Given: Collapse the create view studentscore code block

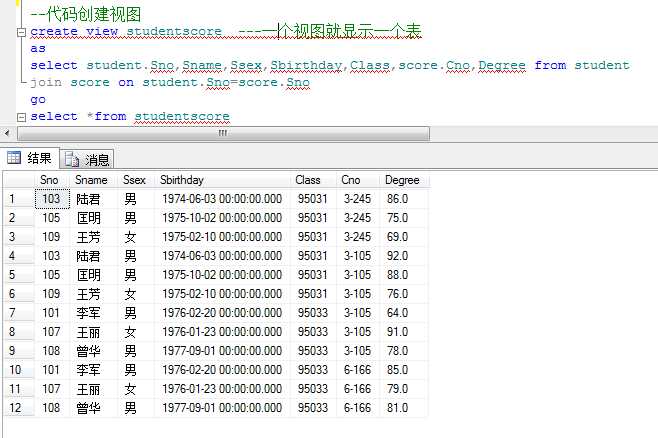Looking at the screenshot, I should coord(21,32).
